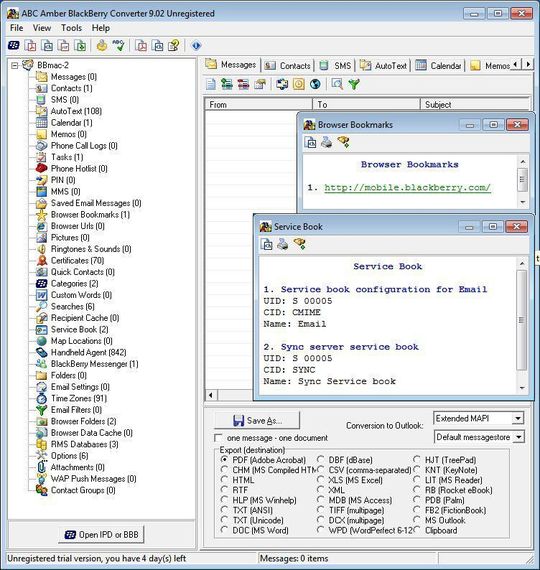Image resolution: width=540 pixels, height=570 pixels.
Task: Click the red Phone Hotlist icon in tree
Action: point(42,168)
